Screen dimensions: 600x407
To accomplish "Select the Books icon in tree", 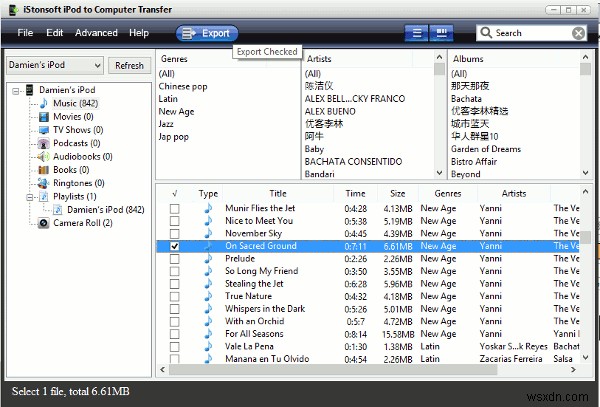I will coord(44,170).
